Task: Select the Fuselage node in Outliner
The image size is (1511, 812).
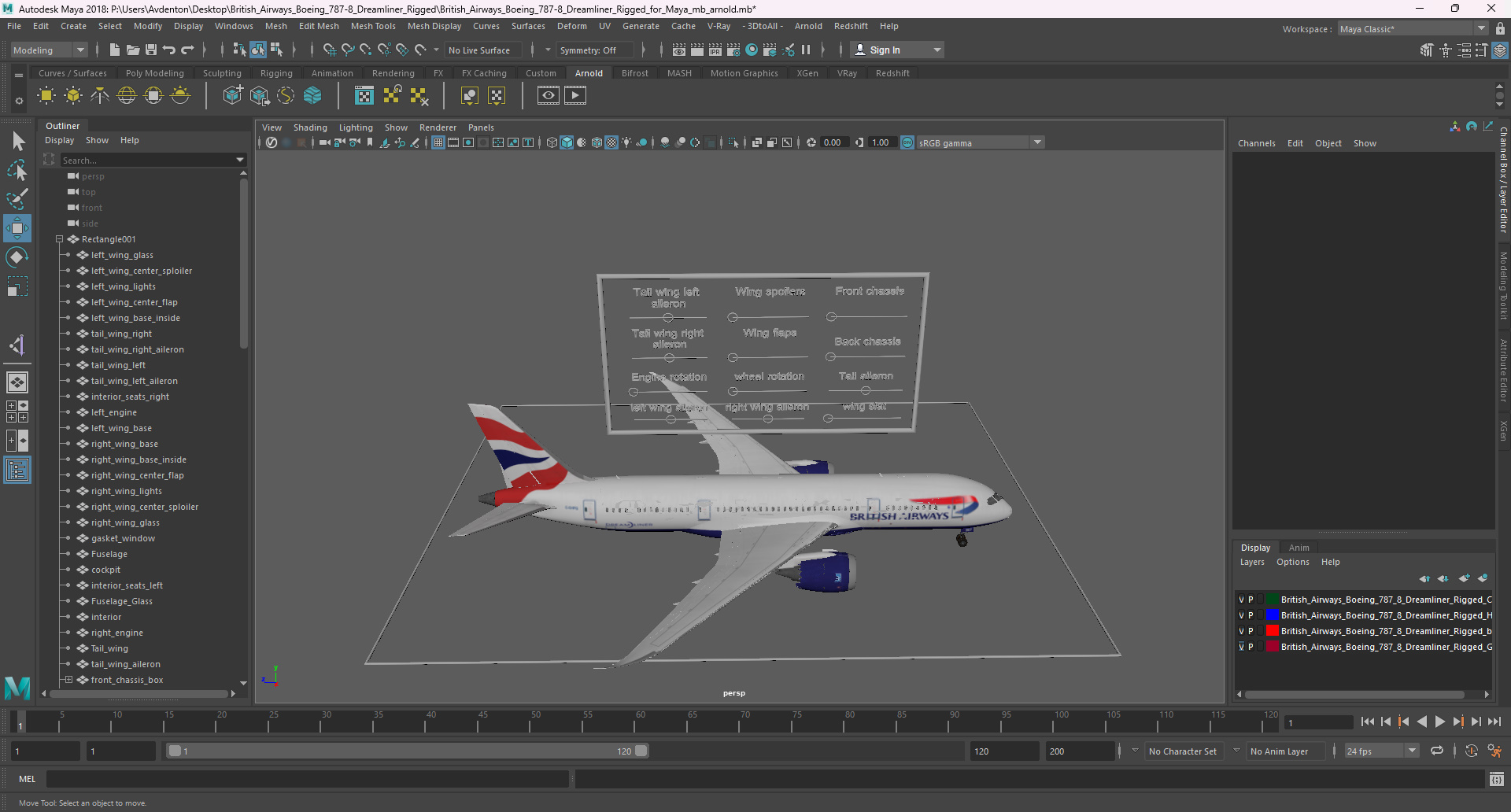Action: tap(109, 554)
